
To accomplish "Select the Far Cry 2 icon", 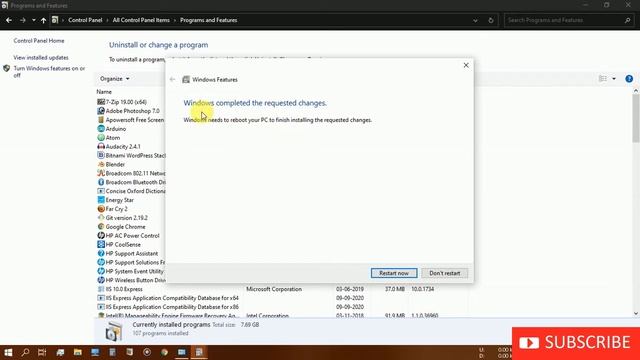I will point(101,209).
